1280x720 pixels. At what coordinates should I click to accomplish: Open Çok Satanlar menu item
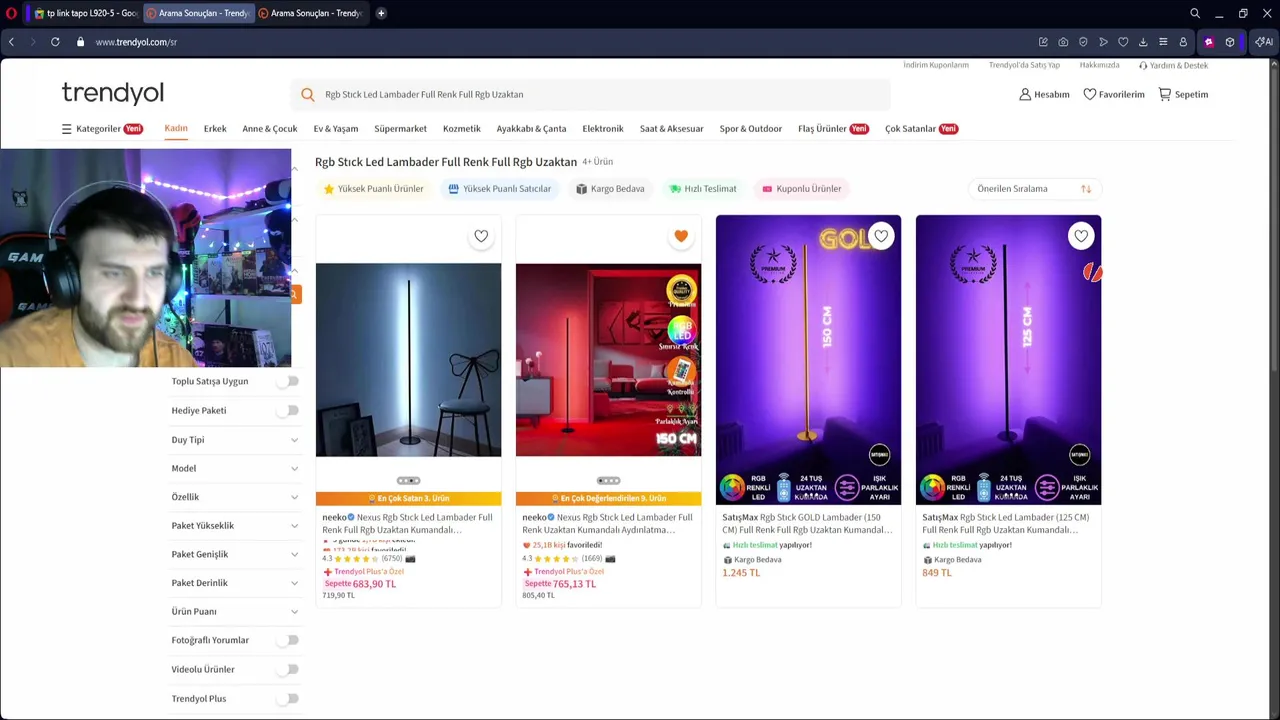tap(921, 129)
